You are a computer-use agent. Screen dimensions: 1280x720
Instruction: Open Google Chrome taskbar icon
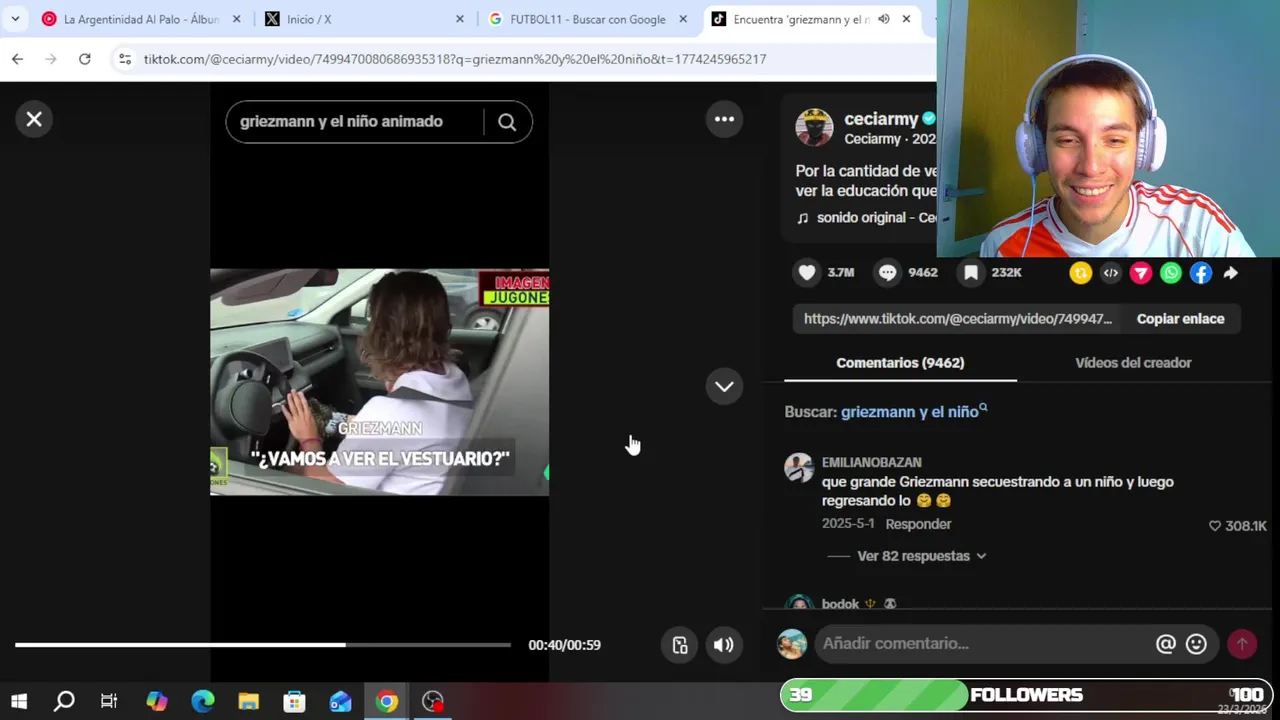click(x=387, y=701)
